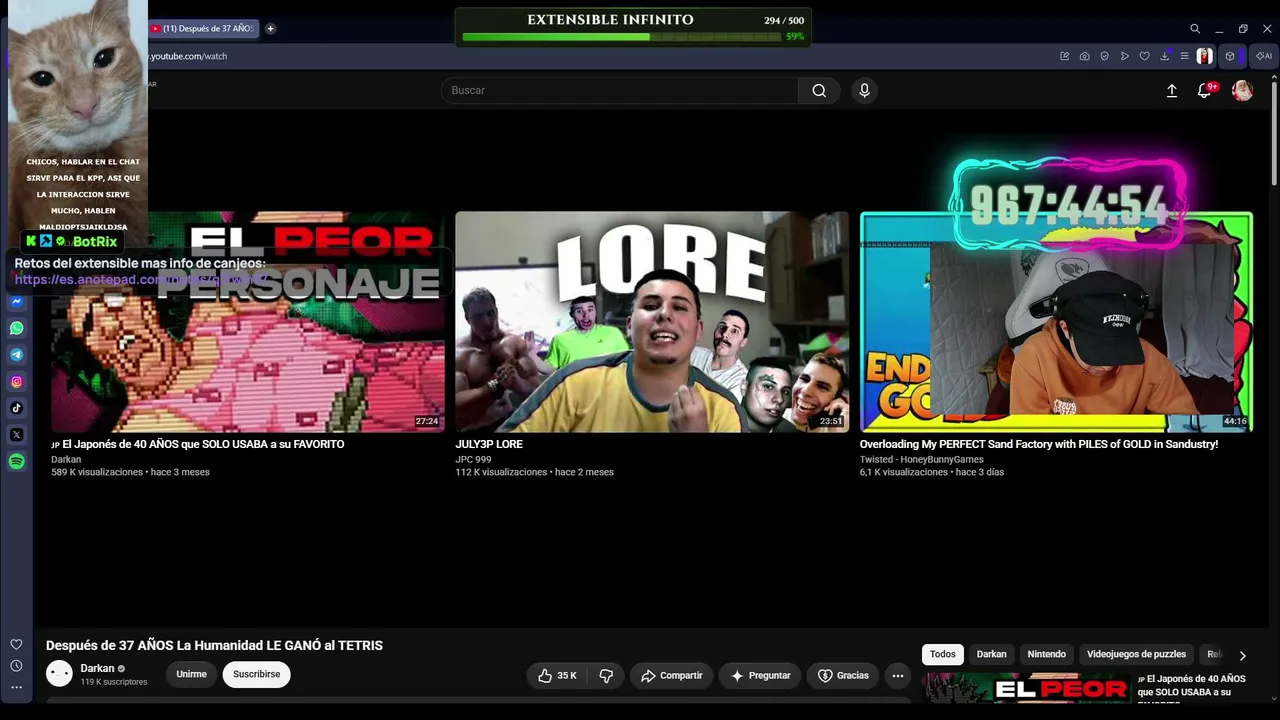Click the '119 K suscriptores' text
Viewport: 1280px width, 720px height.
coord(114,682)
